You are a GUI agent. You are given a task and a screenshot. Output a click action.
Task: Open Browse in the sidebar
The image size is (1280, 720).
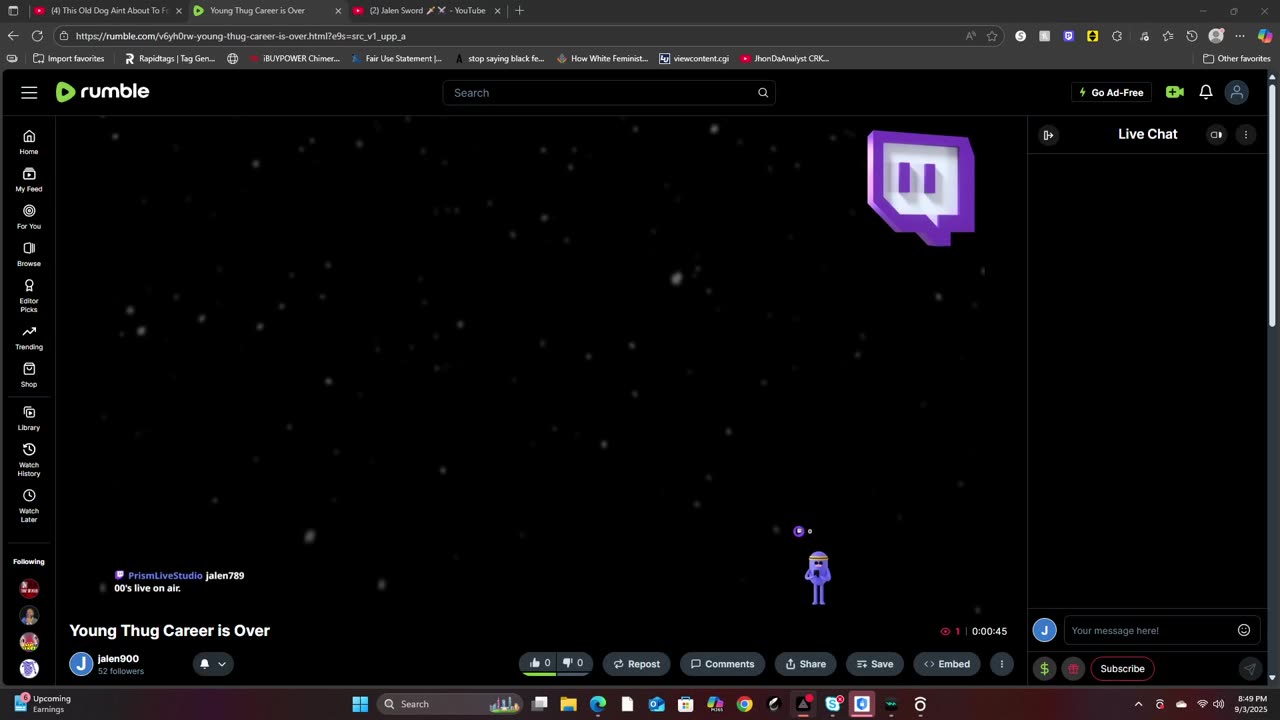[x=29, y=254]
